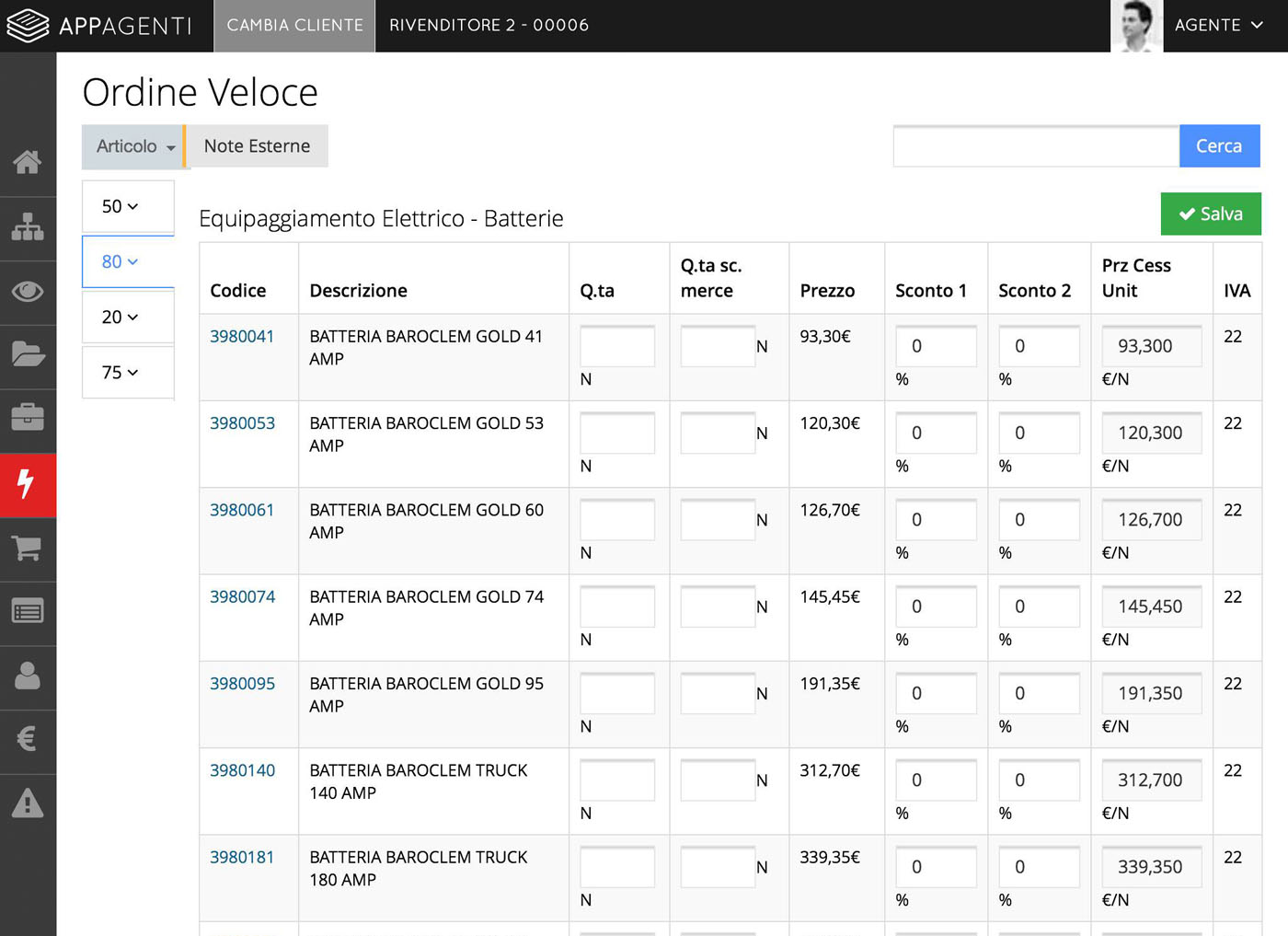This screenshot has height=936, width=1288.
Task: Click Q.ta field for BAROCLEM TRUCK 140
Action: (x=617, y=780)
